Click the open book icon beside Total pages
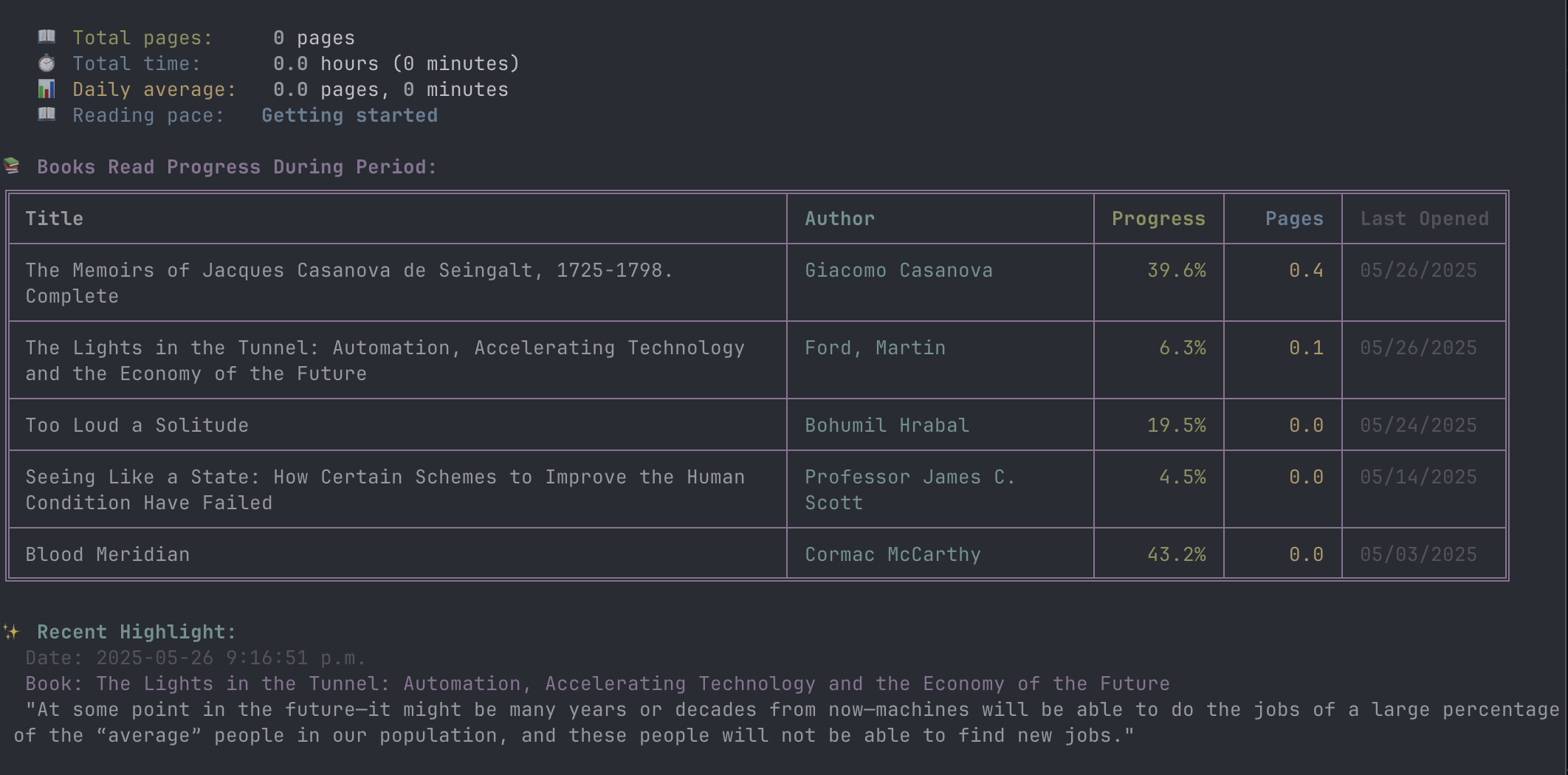This screenshot has width=1568, height=775. pyautogui.click(x=47, y=37)
